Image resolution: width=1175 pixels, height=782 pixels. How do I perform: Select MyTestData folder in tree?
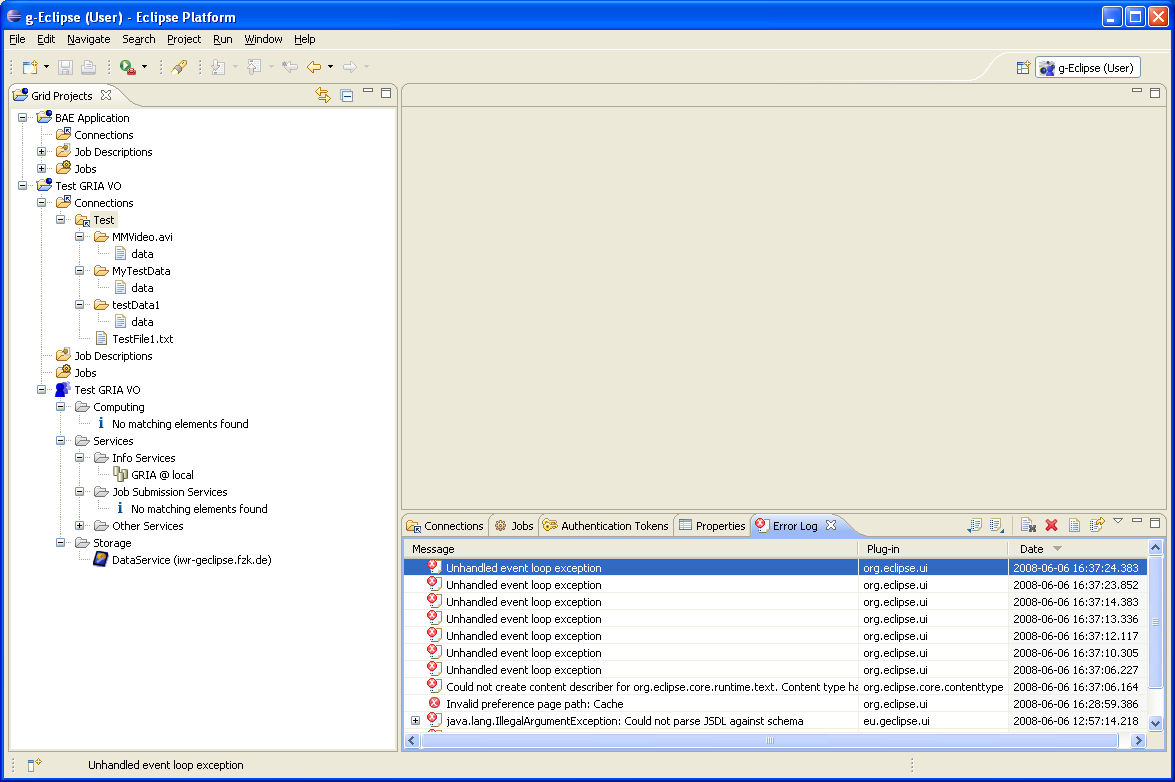pyautogui.click(x=141, y=270)
